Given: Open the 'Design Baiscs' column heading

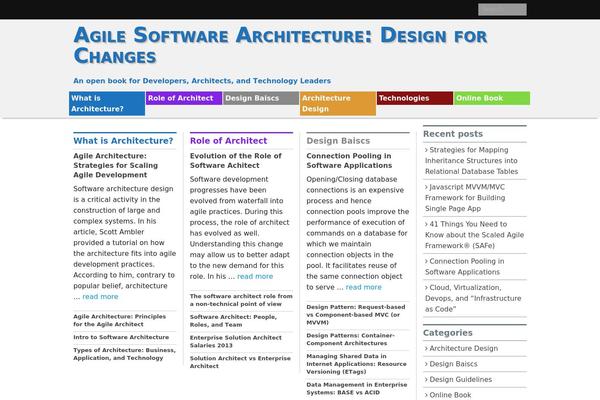Looking at the screenshot, I should pos(338,141).
